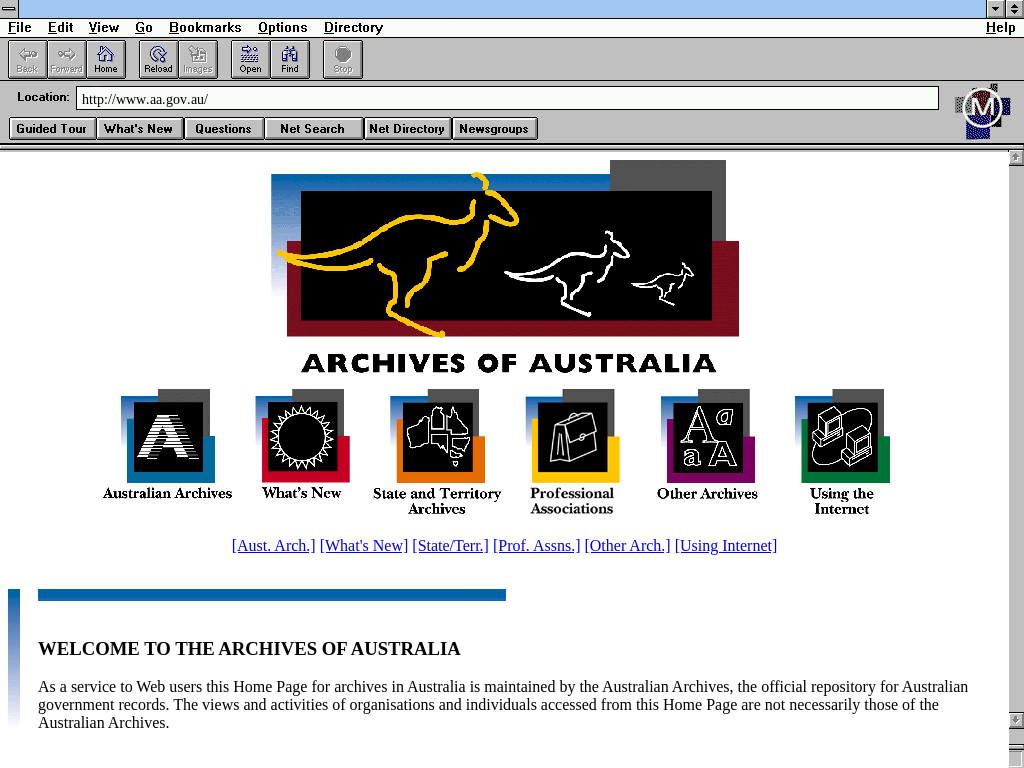Click the Open location toolbar icon
Image resolution: width=1024 pixels, height=768 pixels.
coord(250,59)
